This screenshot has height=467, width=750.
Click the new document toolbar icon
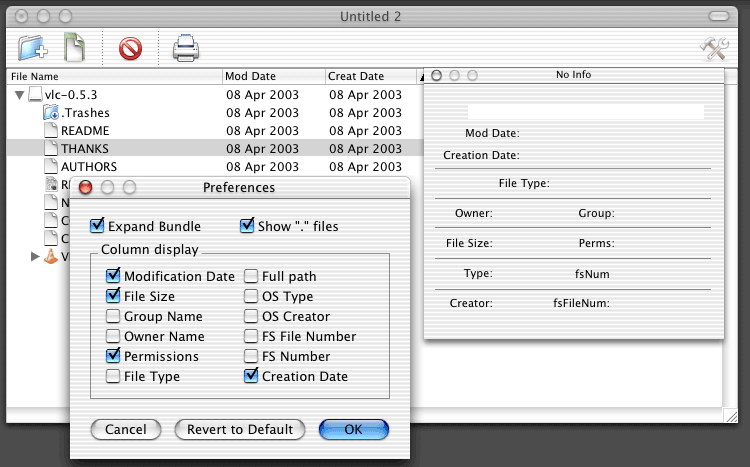click(x=75, y=47)
